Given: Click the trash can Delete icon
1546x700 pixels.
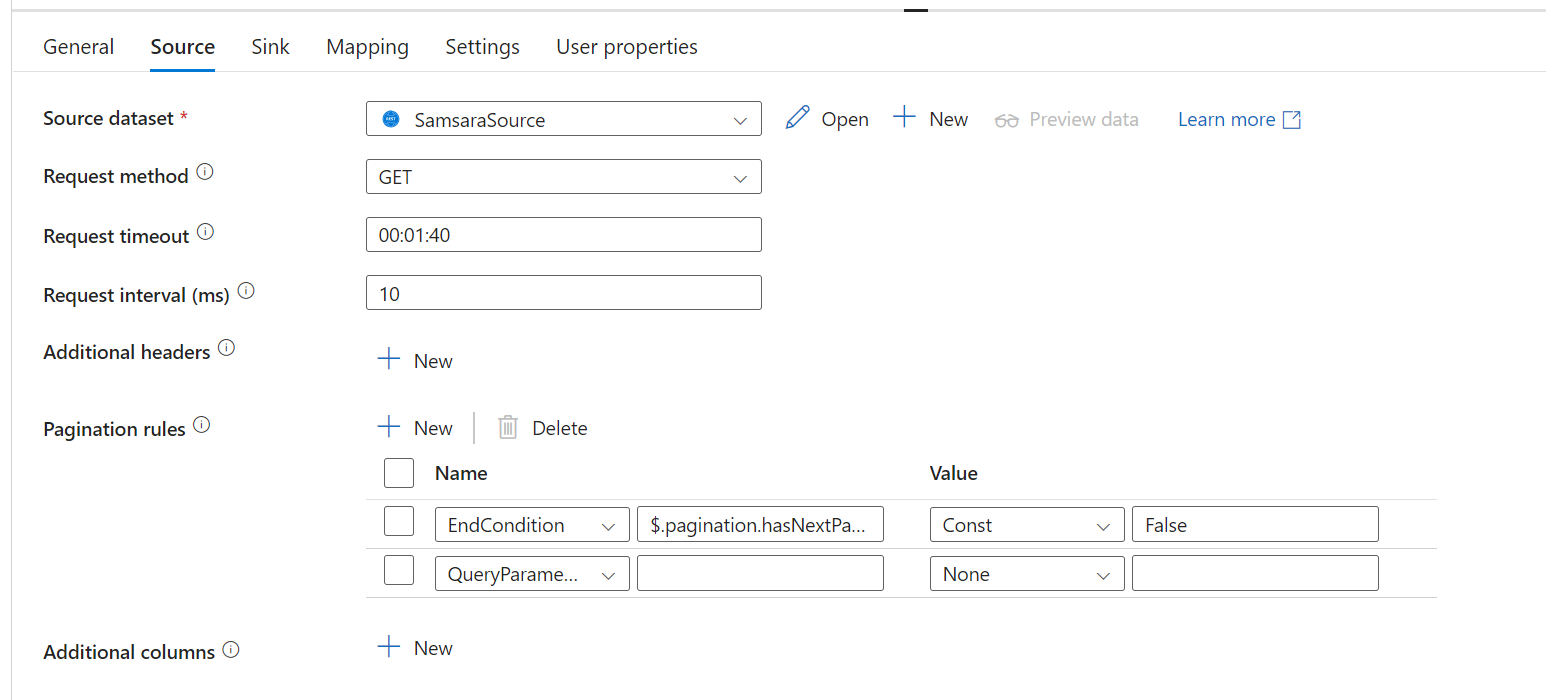Looking at the screenshot, I should click(x=508, y=428).
